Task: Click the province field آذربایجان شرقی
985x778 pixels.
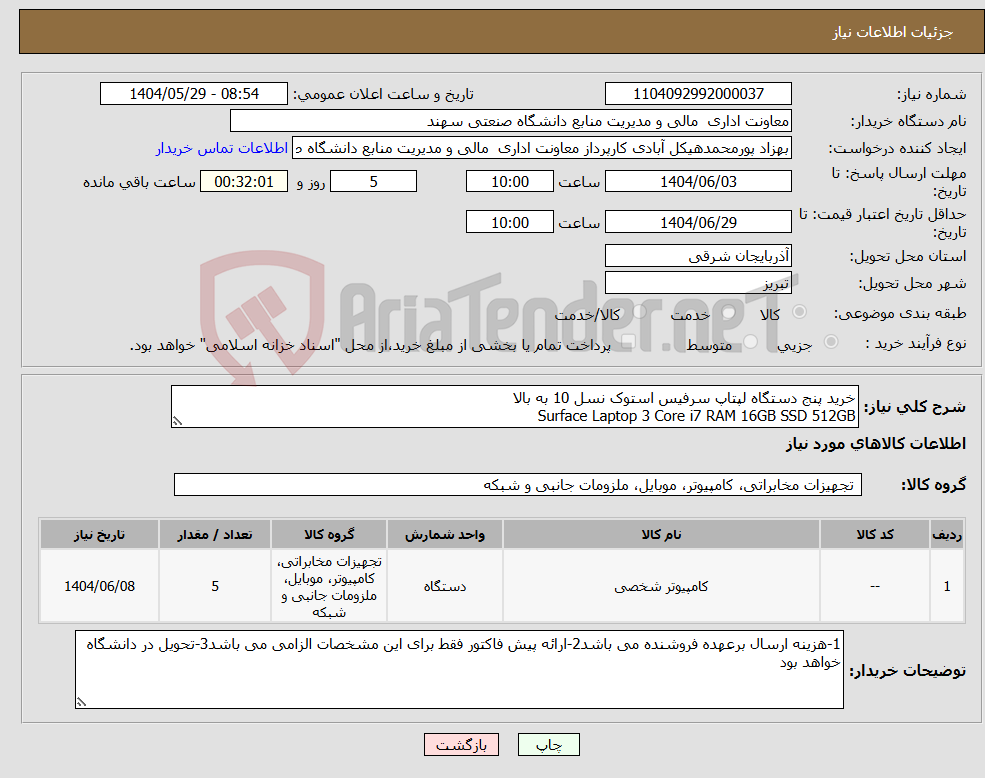Action: [x=698, y=256]
